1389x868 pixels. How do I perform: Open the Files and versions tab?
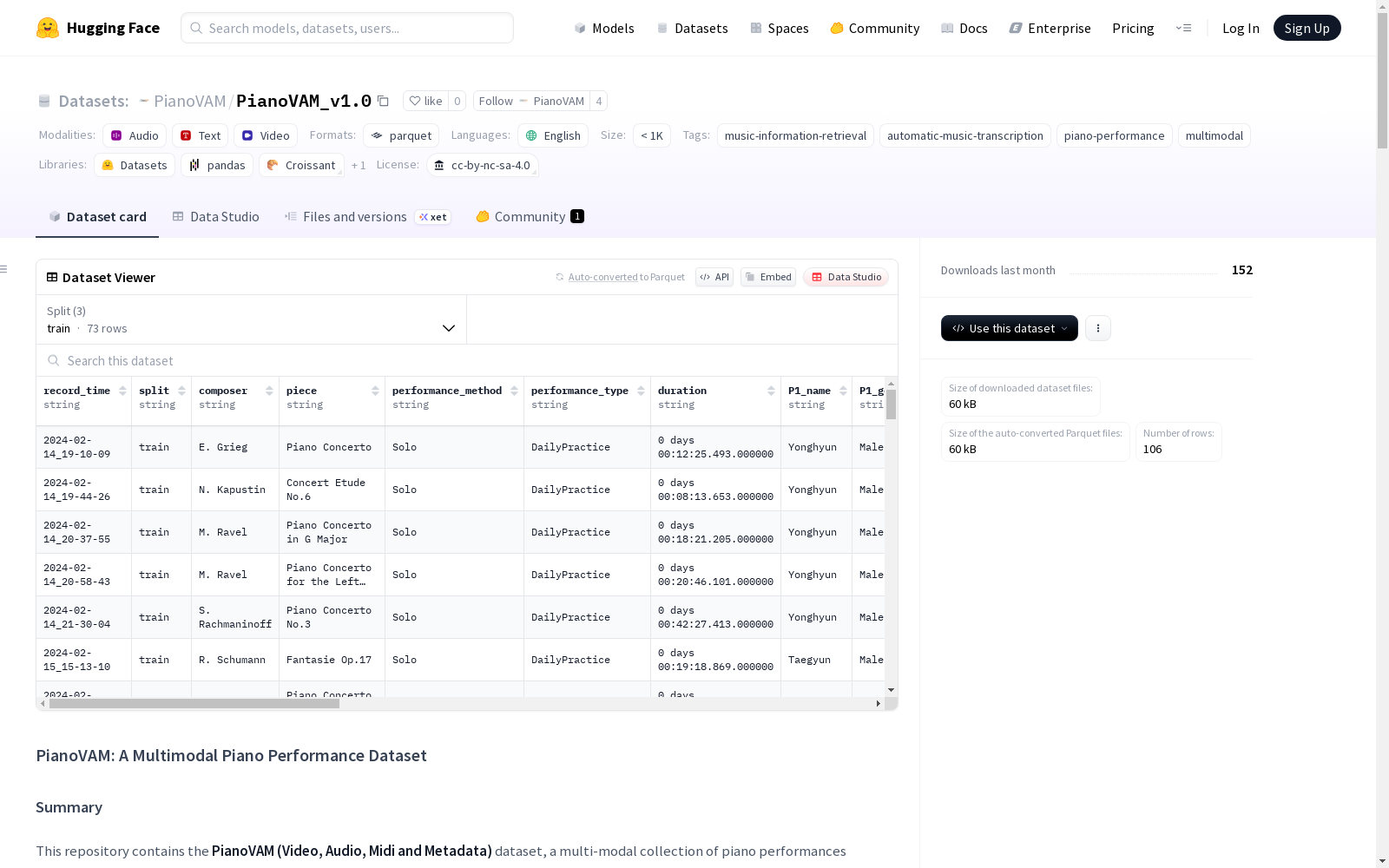367,217
